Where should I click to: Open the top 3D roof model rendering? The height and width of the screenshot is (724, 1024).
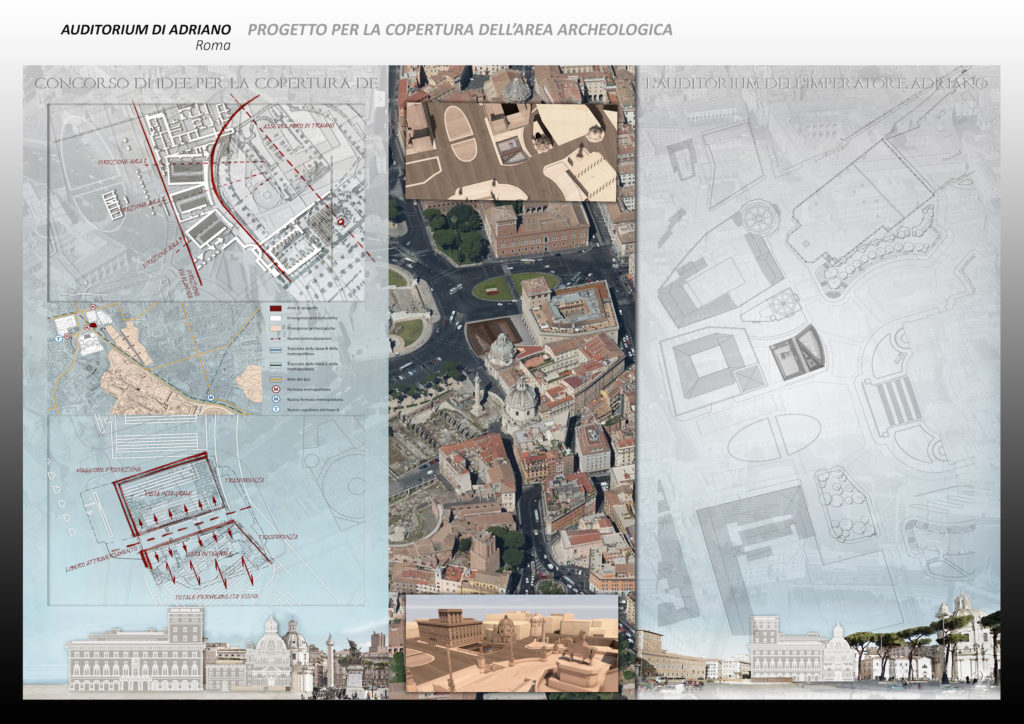pyautogui.click(x=509, y=150)
